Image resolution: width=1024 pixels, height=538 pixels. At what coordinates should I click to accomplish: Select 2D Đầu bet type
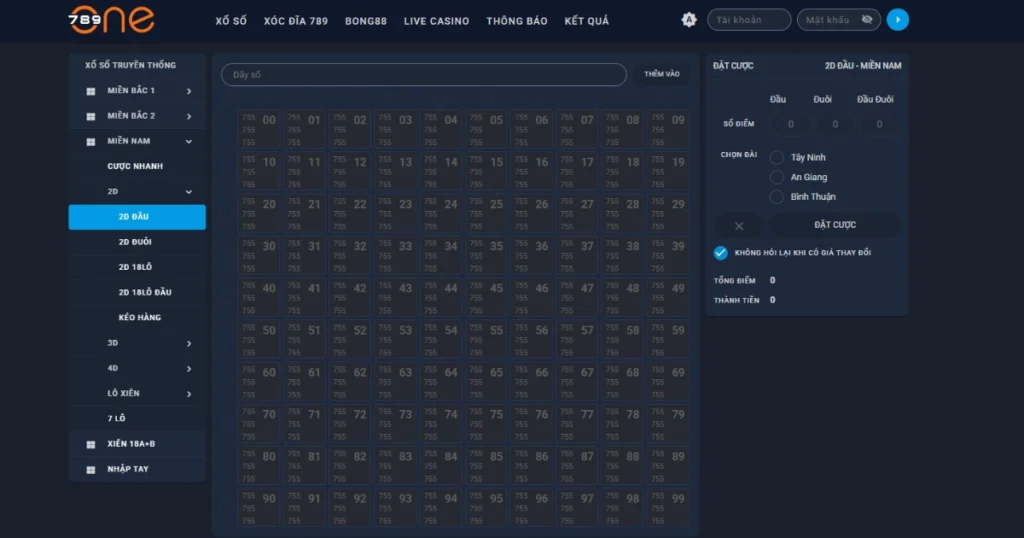point(137,217)
